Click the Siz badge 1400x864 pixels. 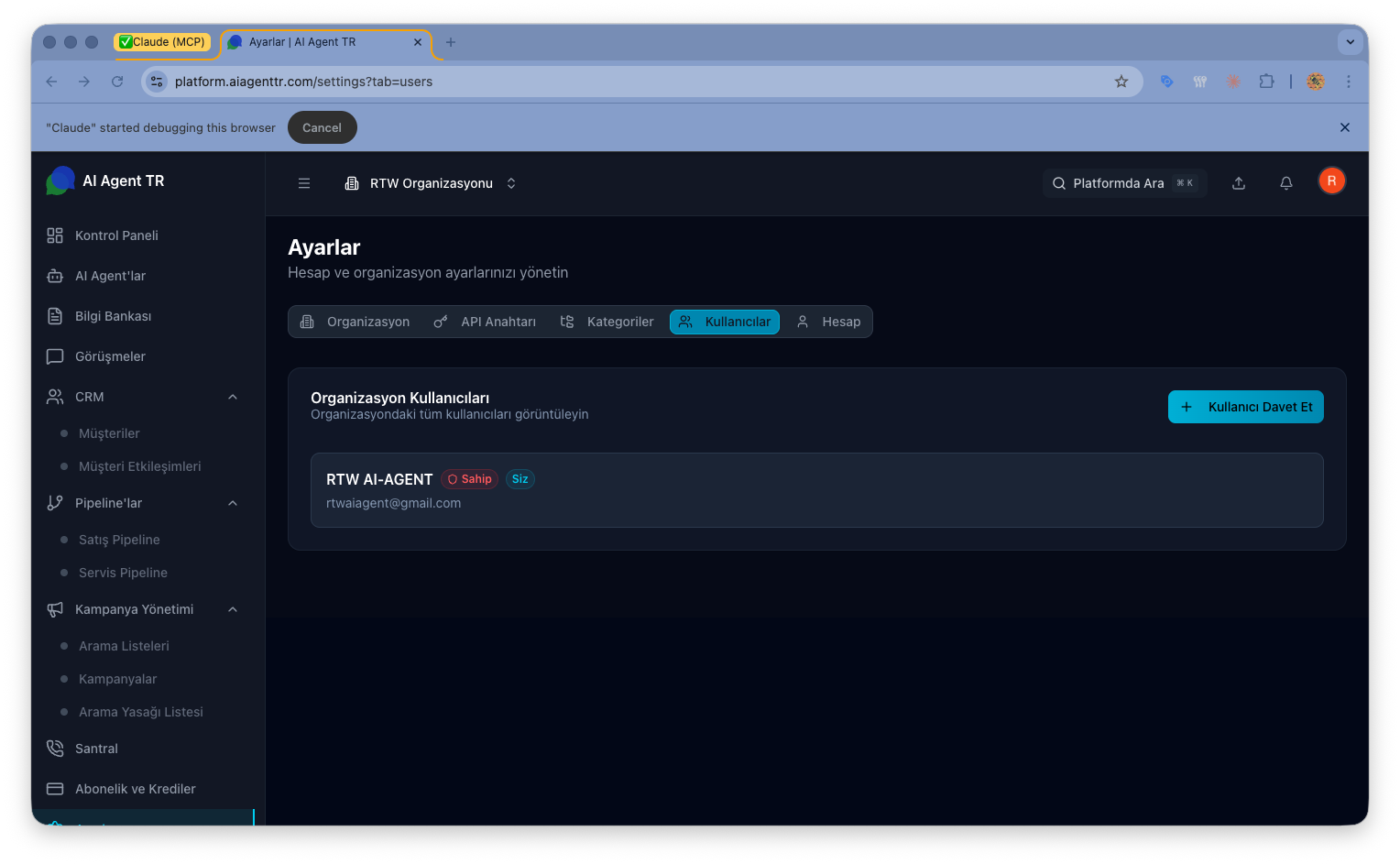[x=520, y=479]
